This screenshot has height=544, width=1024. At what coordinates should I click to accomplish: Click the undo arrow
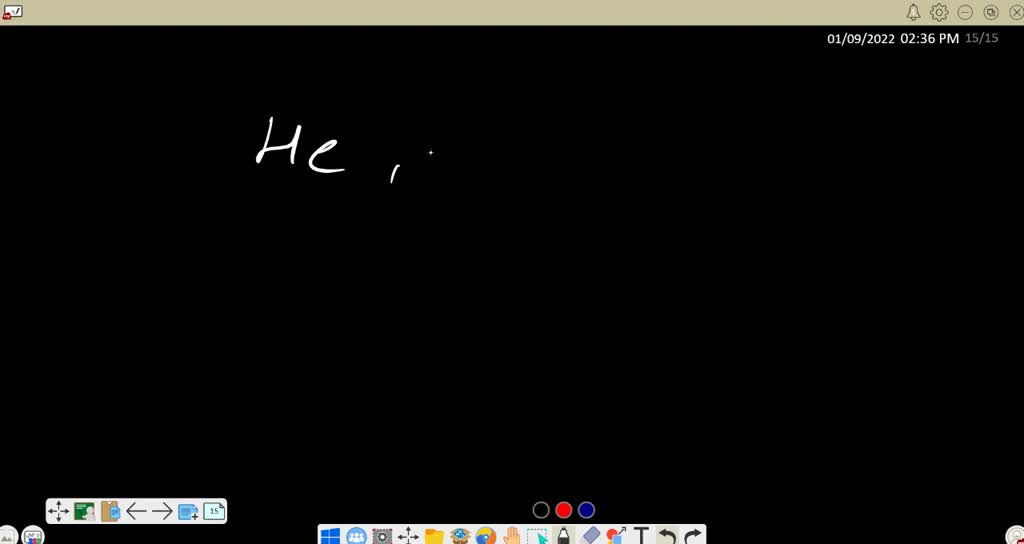tap(667, 537)
